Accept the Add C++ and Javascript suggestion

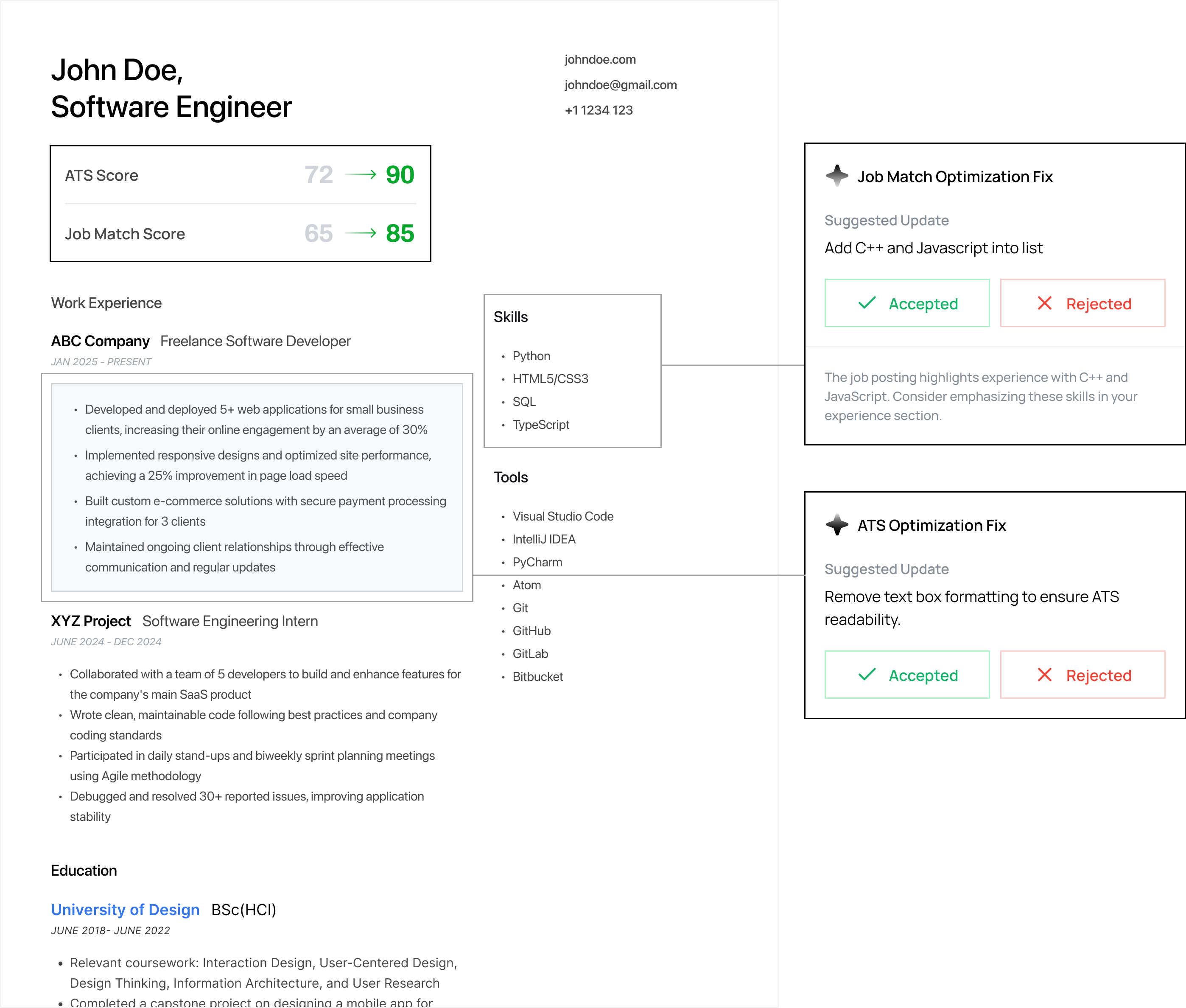coord(906,303)
